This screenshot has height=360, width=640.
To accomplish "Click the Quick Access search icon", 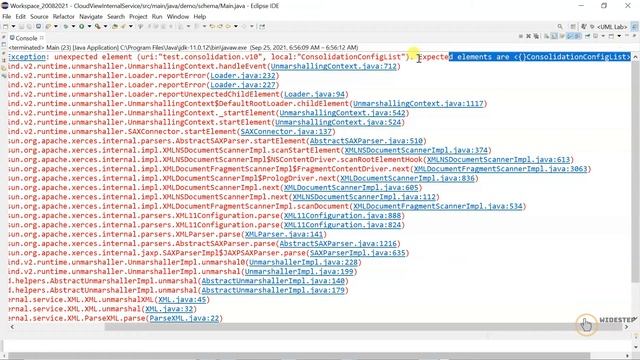I will pos(560,27).
